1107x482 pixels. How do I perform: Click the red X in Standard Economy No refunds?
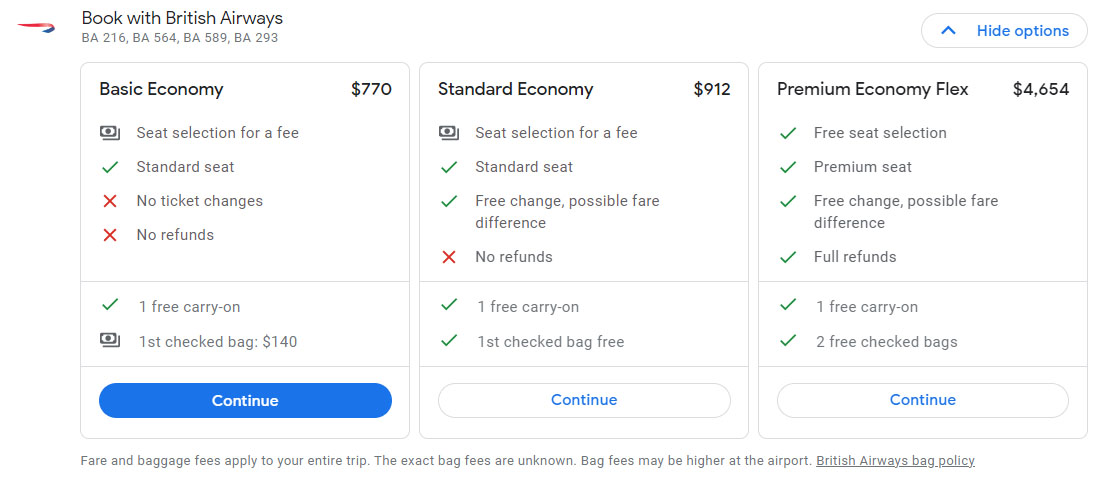449,257
